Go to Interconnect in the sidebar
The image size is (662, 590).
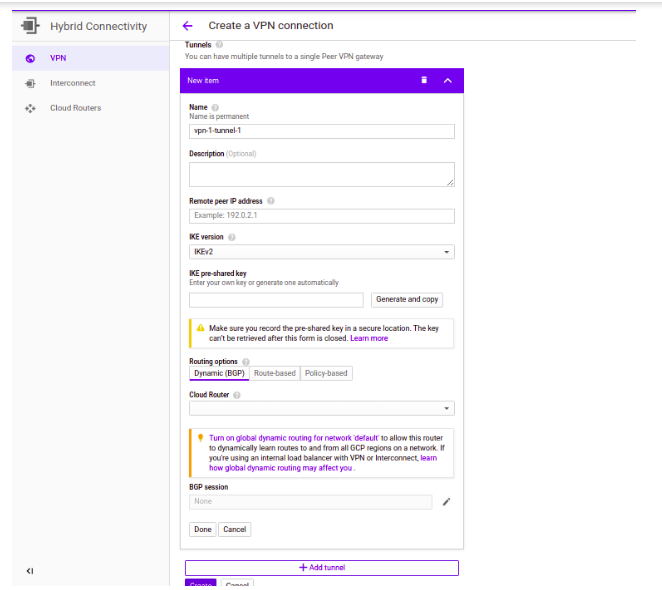[x=72, y=83]
